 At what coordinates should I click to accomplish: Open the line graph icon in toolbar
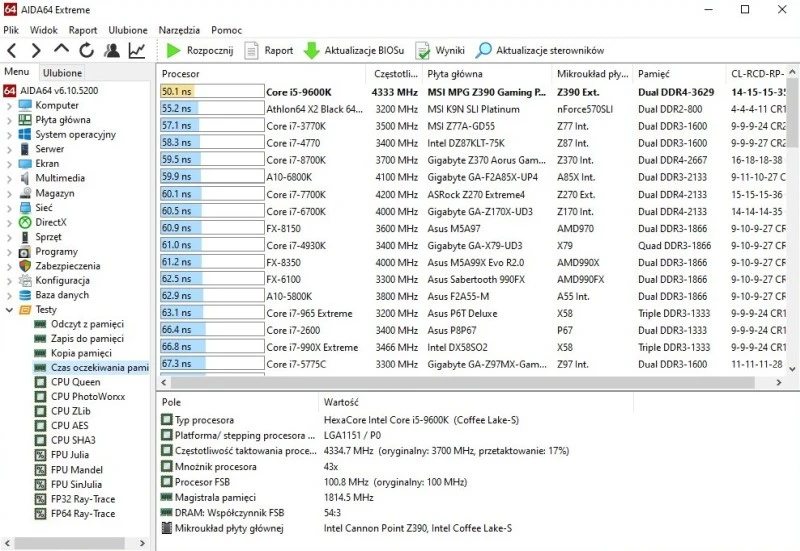pos(137,50)
